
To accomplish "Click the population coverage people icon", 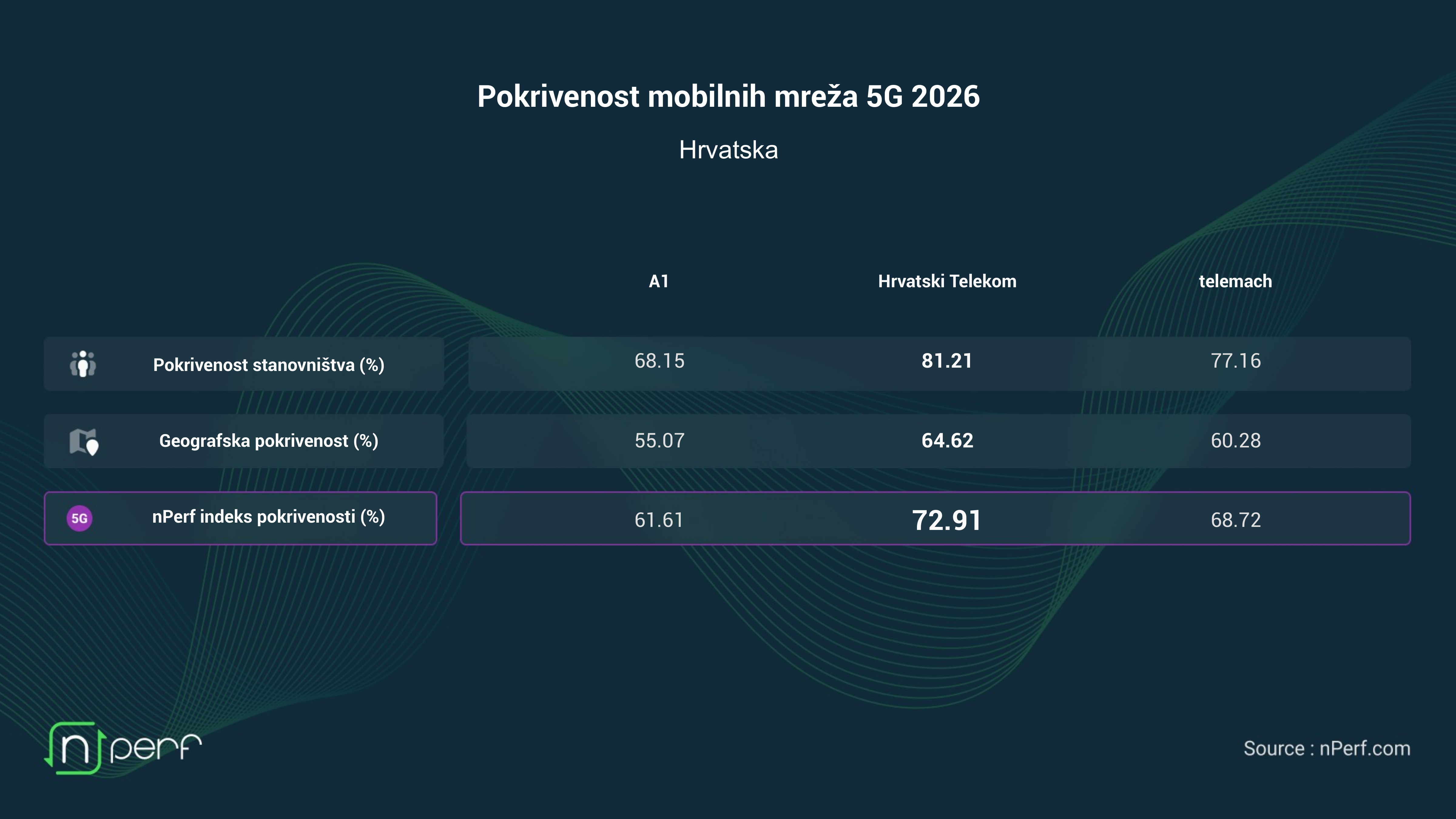I will pyautogui.click(x=83, y=364).
